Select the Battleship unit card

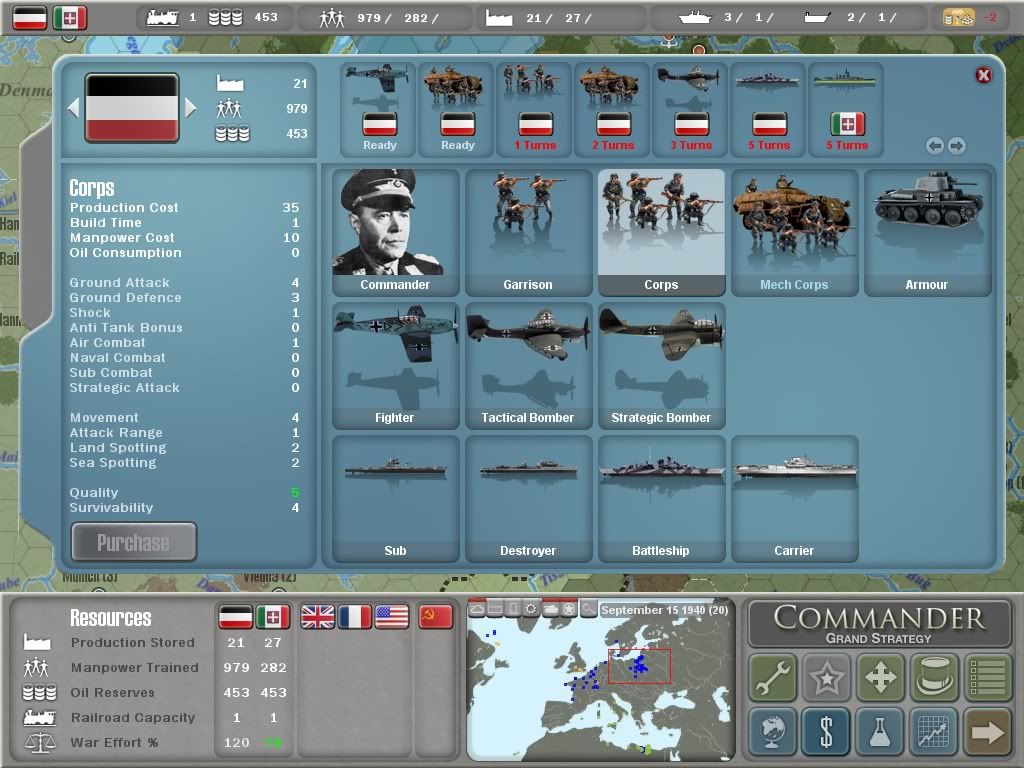pyautogui.click(x=662, y=498)
